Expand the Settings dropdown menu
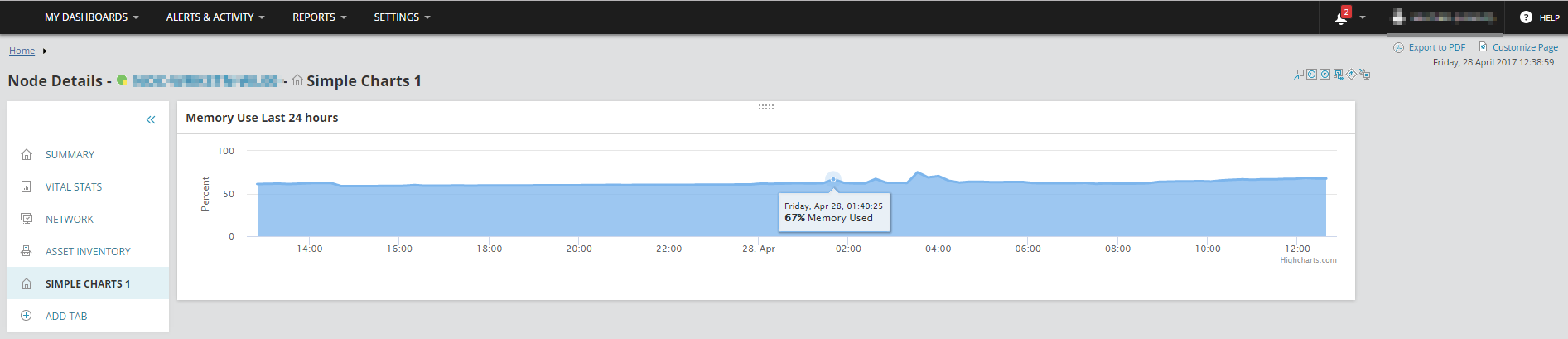 tap(402, 17)
